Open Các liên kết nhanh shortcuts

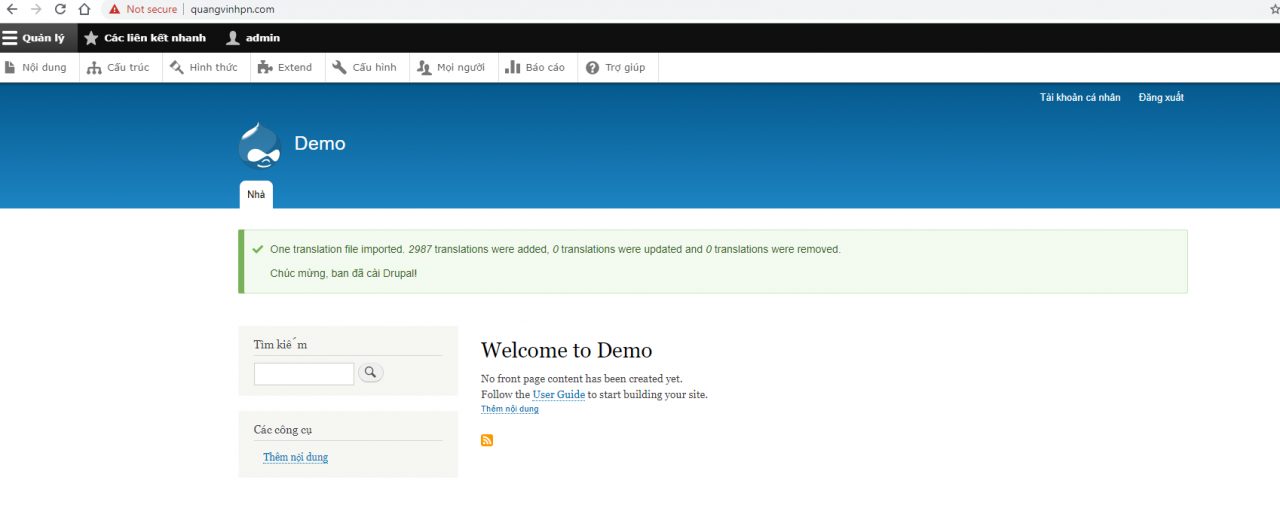(145, 38)
